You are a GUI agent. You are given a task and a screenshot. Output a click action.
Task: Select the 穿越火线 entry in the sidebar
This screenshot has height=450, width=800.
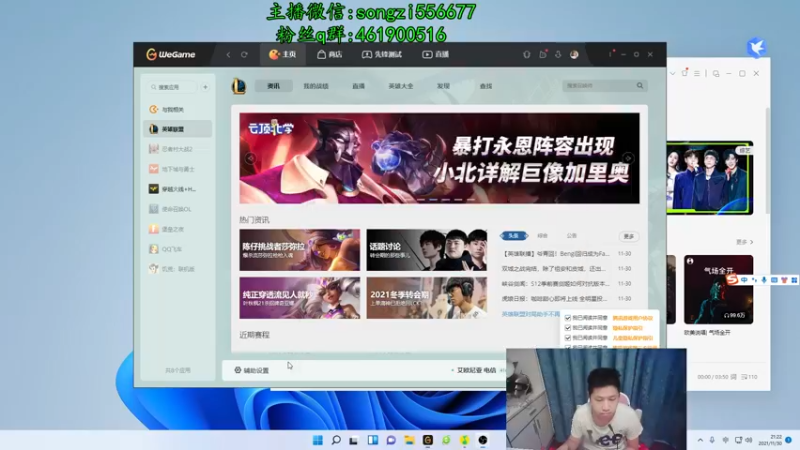click(x=178, y=189)
